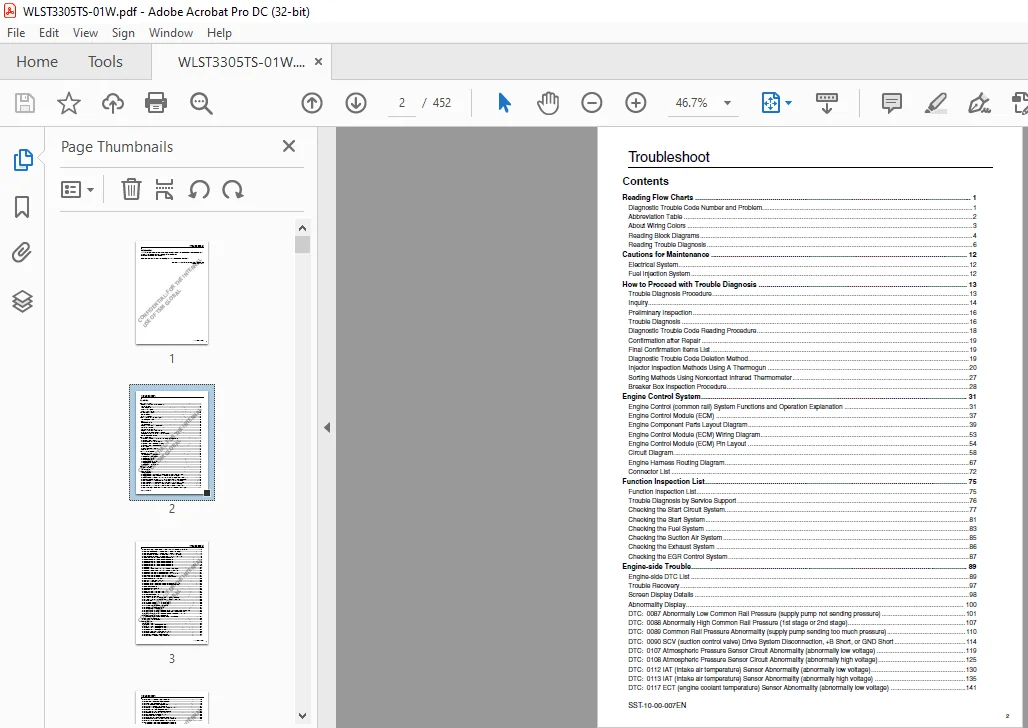Rotate page clockwise

pos(233,190)
